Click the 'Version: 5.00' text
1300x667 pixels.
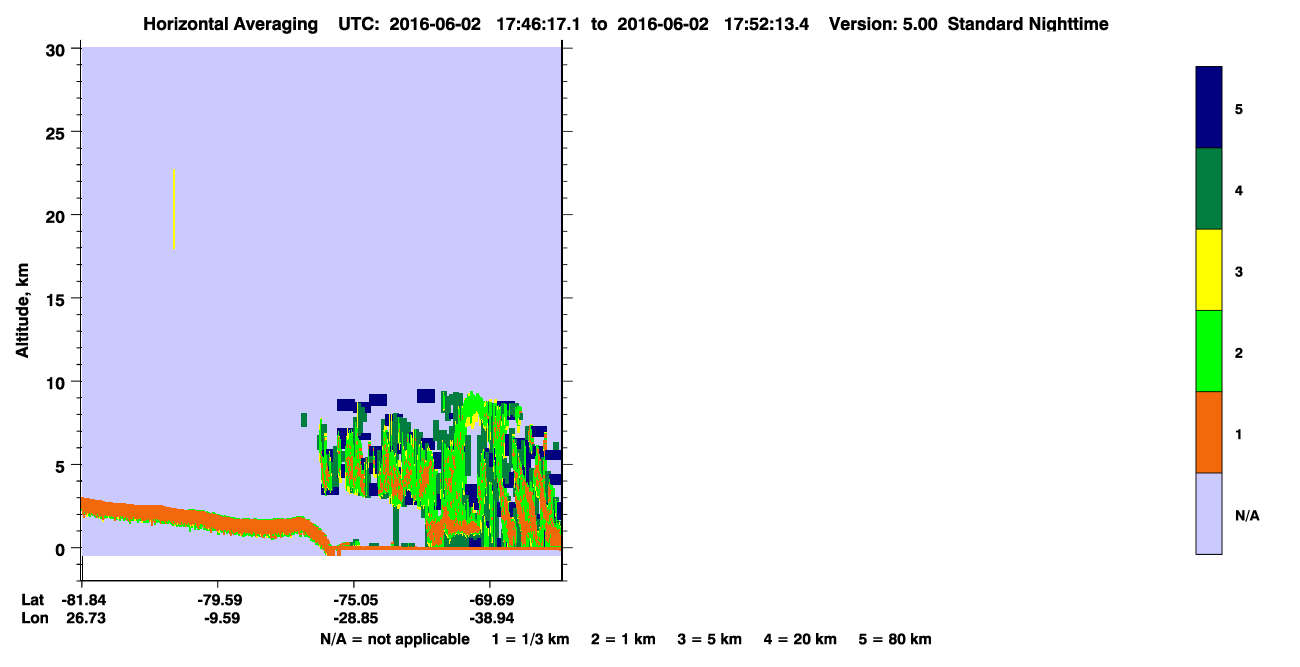(x=883, y=24)
